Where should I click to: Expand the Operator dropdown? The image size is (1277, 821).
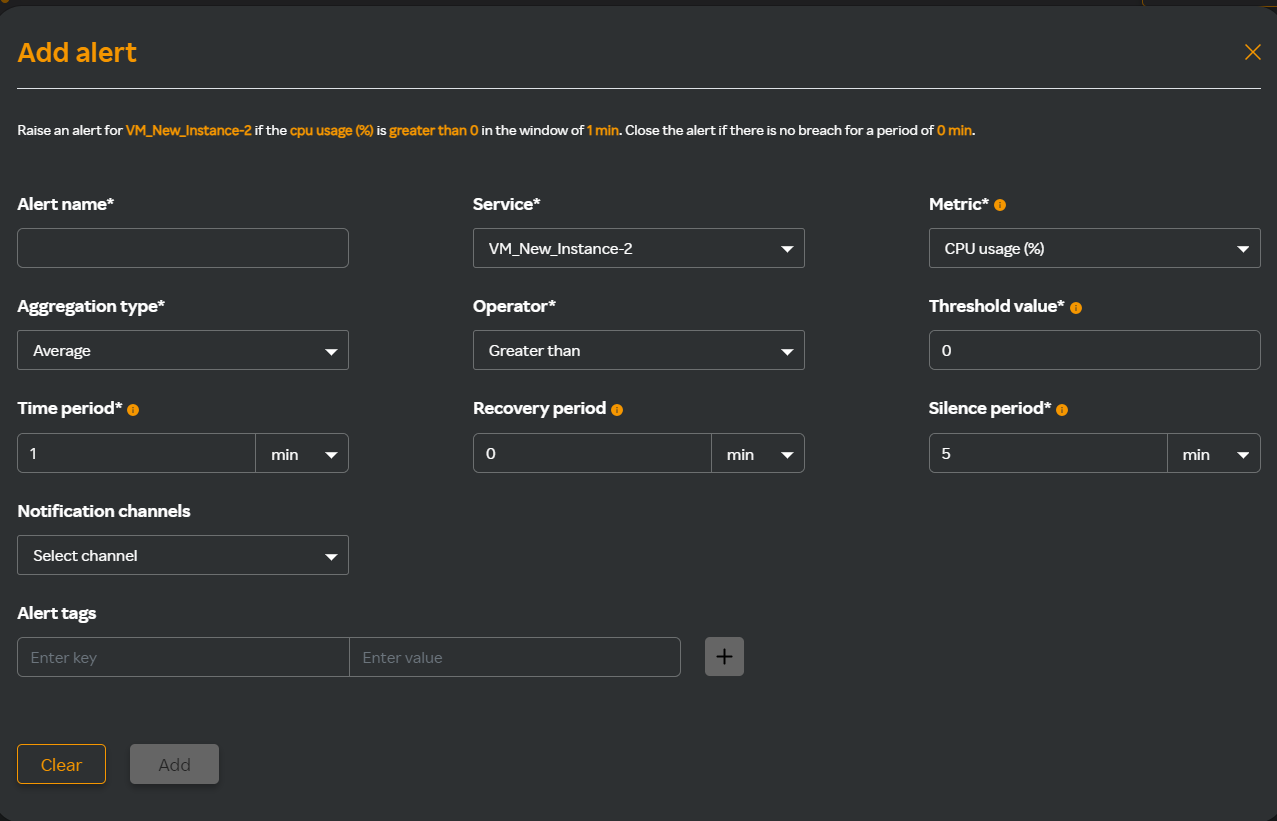click(638, 351)
